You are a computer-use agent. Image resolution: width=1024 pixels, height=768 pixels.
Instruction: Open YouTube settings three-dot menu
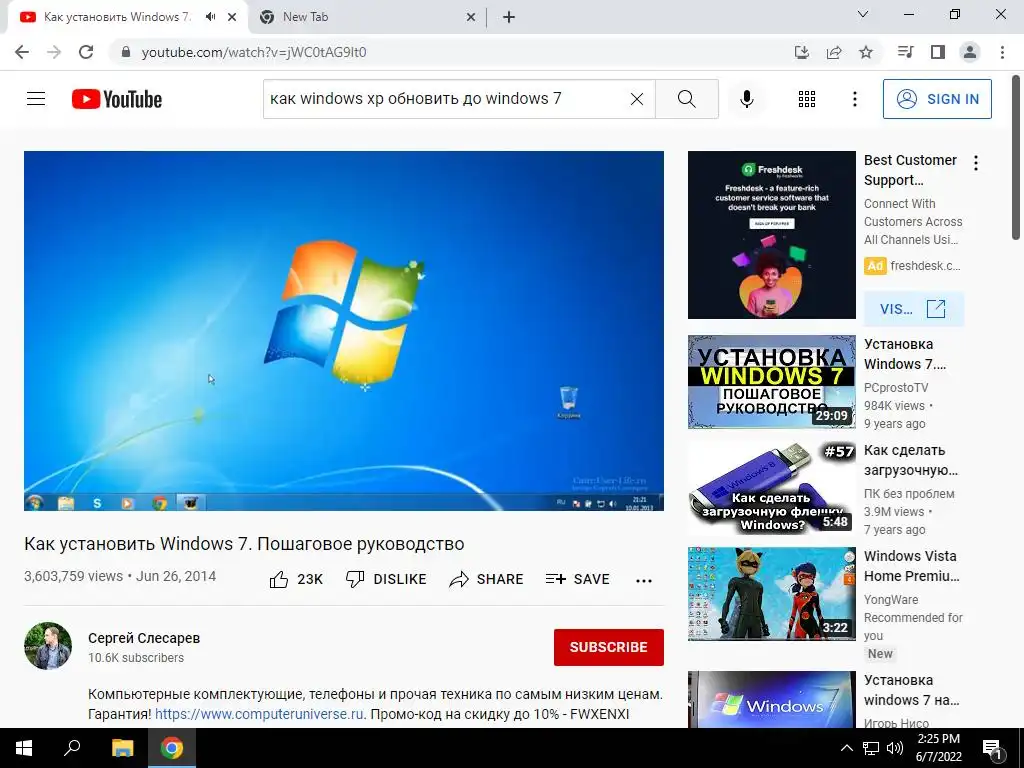854,99
